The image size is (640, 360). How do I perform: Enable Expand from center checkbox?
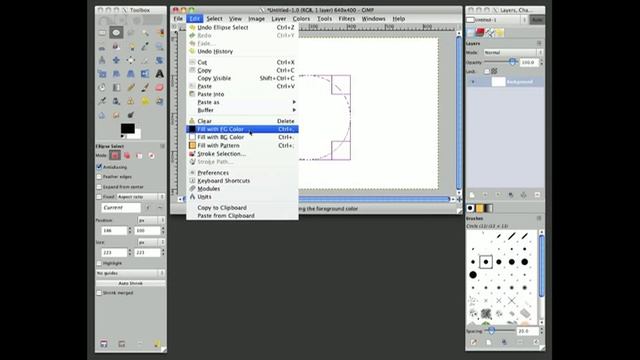point(99,187)
